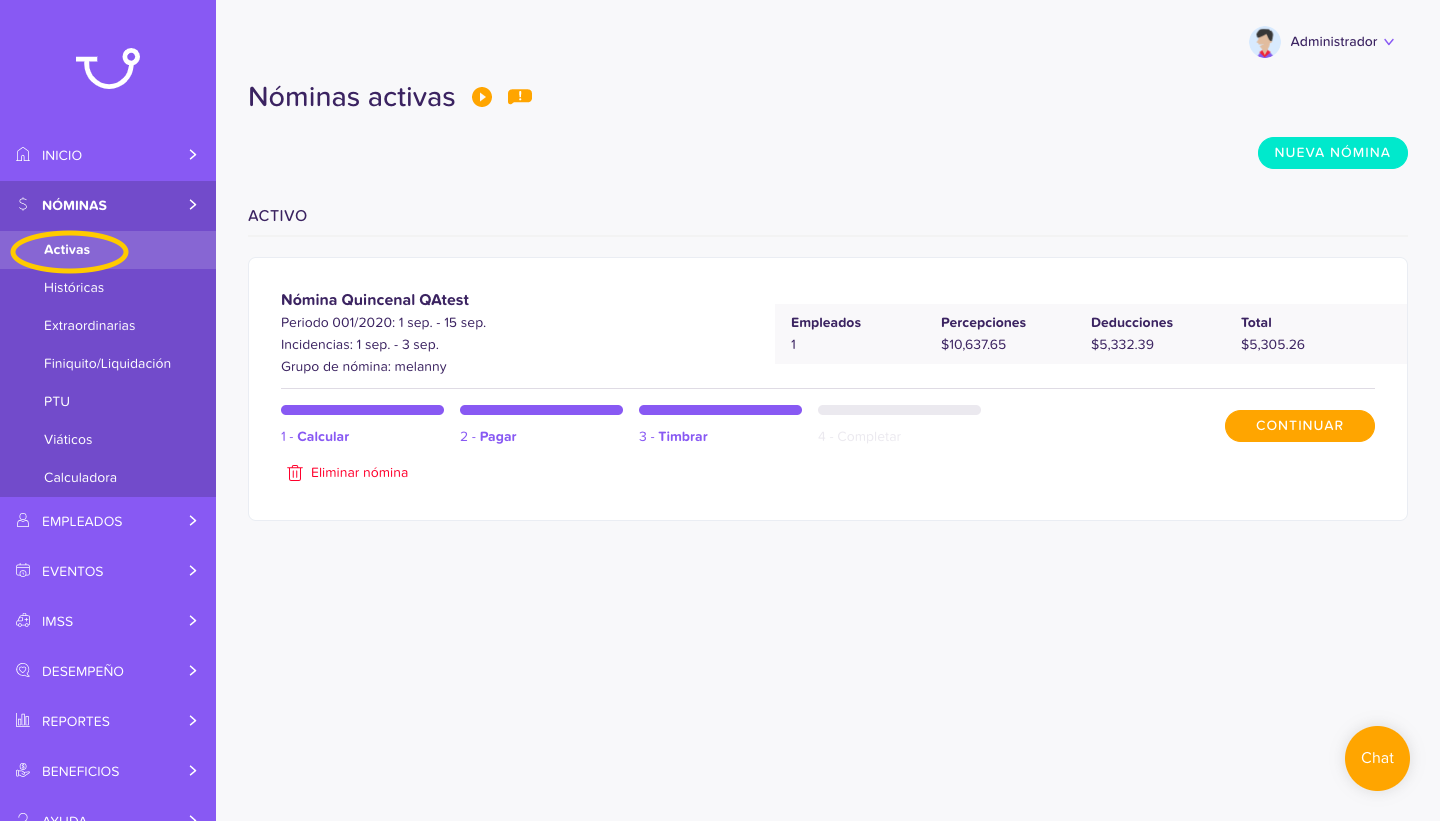The image size is (1440, 821).
Task: Open the Viáticos submenu item
Action: (x=68, y=440)
